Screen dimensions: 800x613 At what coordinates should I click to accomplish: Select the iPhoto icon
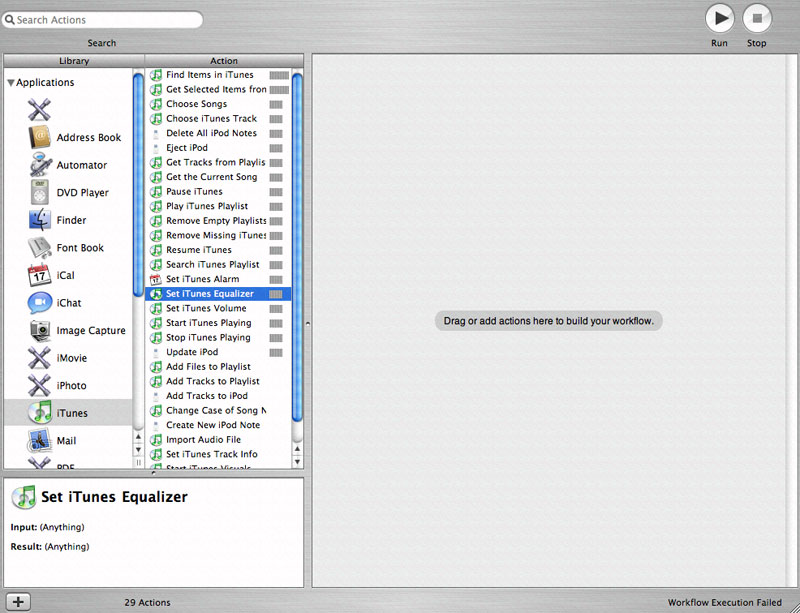[x=39, y=385]
